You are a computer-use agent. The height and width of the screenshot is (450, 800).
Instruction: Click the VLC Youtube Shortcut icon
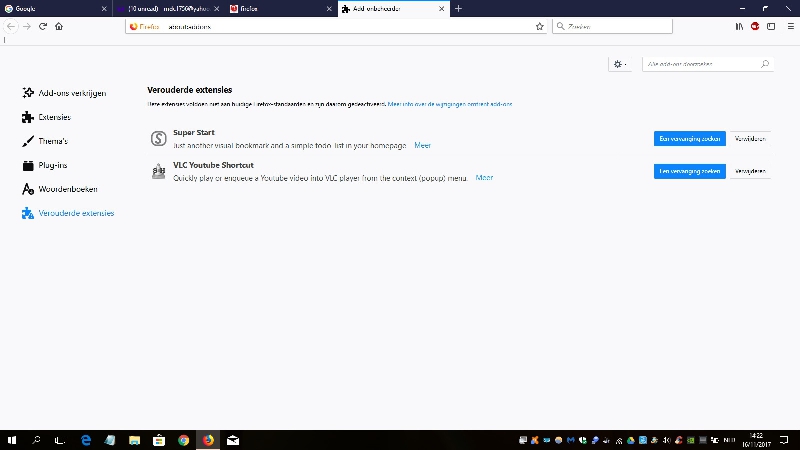157,172
